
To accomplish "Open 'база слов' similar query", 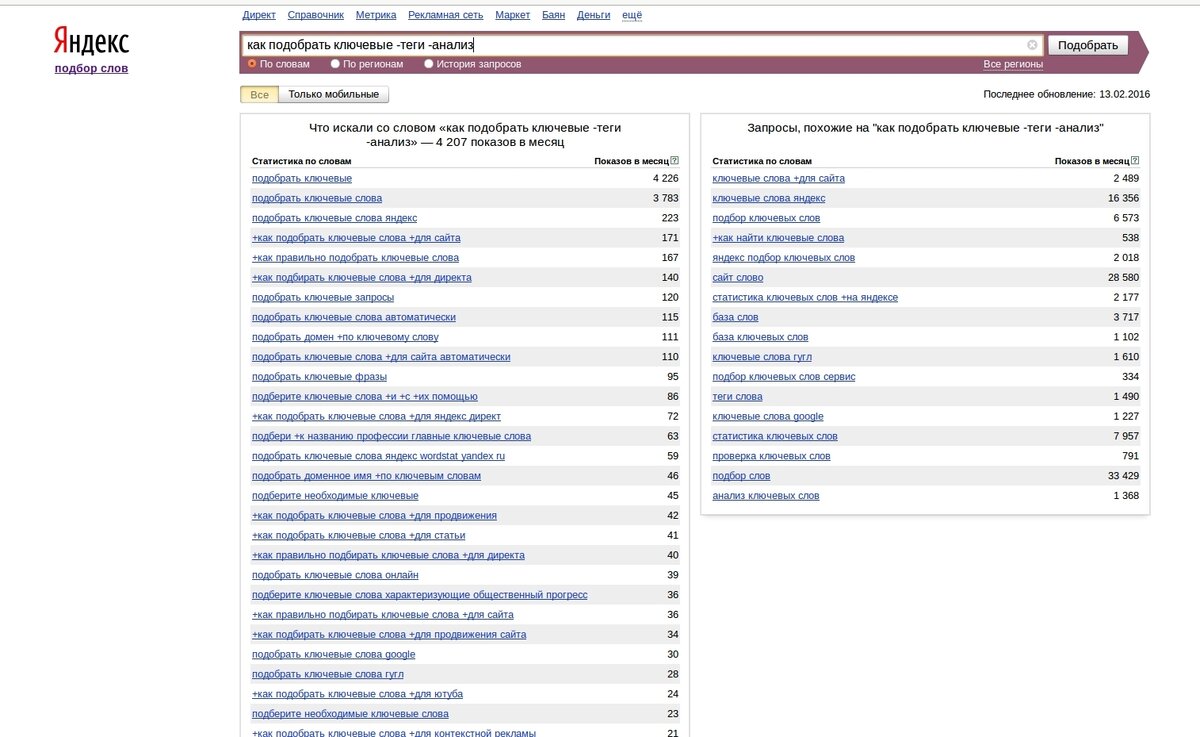I will 735,317.
